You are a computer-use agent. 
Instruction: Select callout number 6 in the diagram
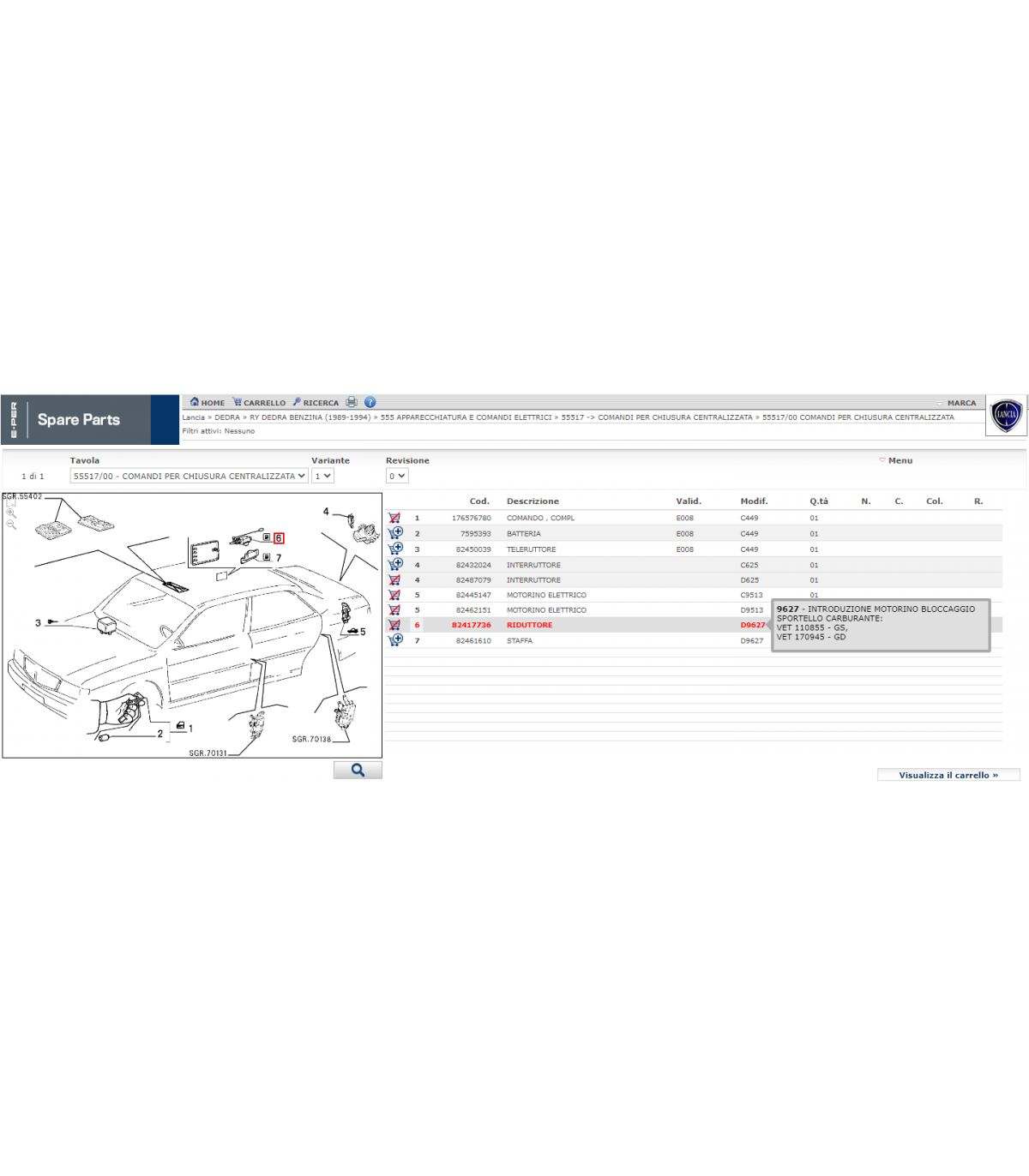(279, 538)
